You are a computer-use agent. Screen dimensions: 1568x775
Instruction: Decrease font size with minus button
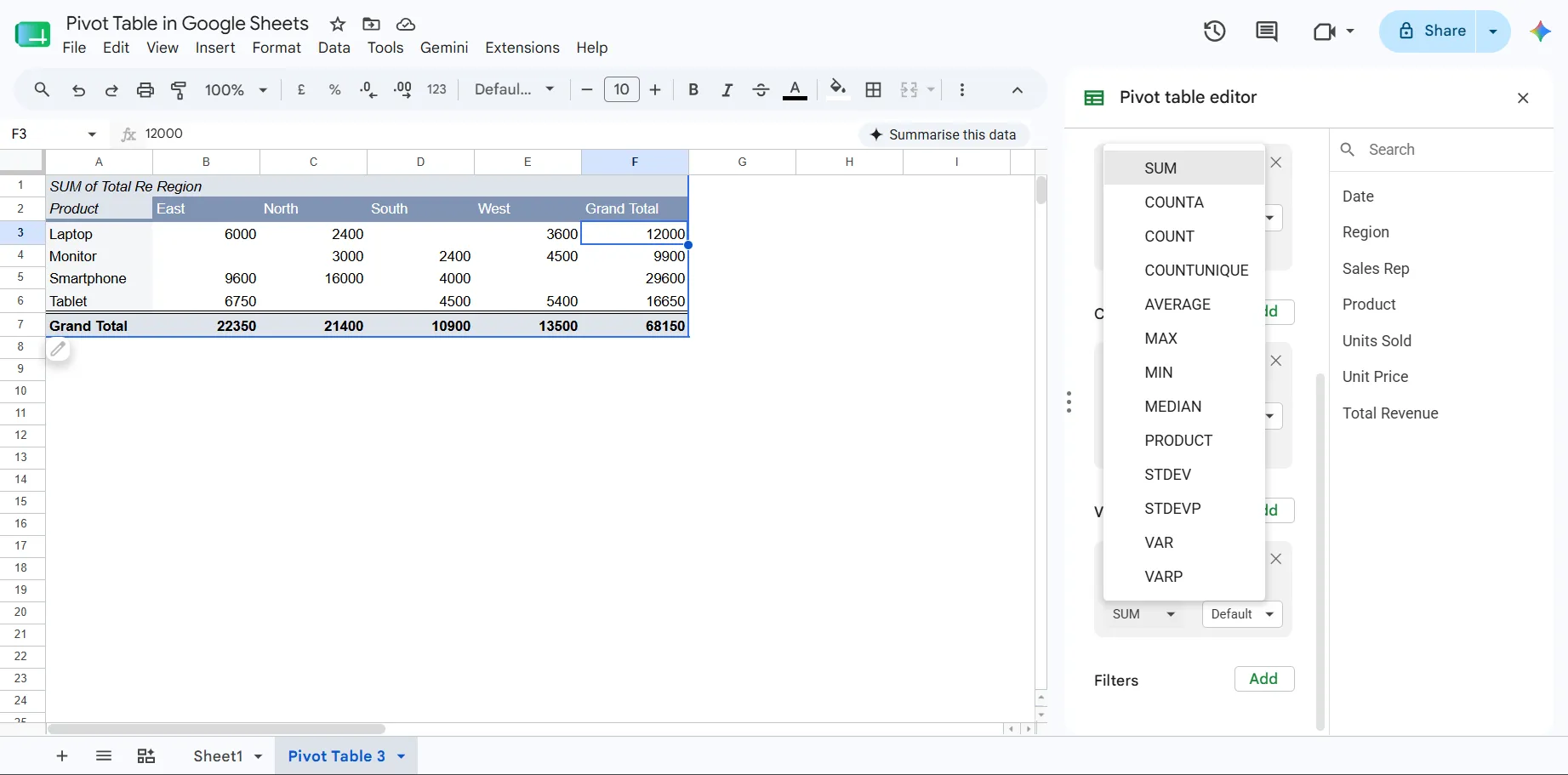(586, 89)
